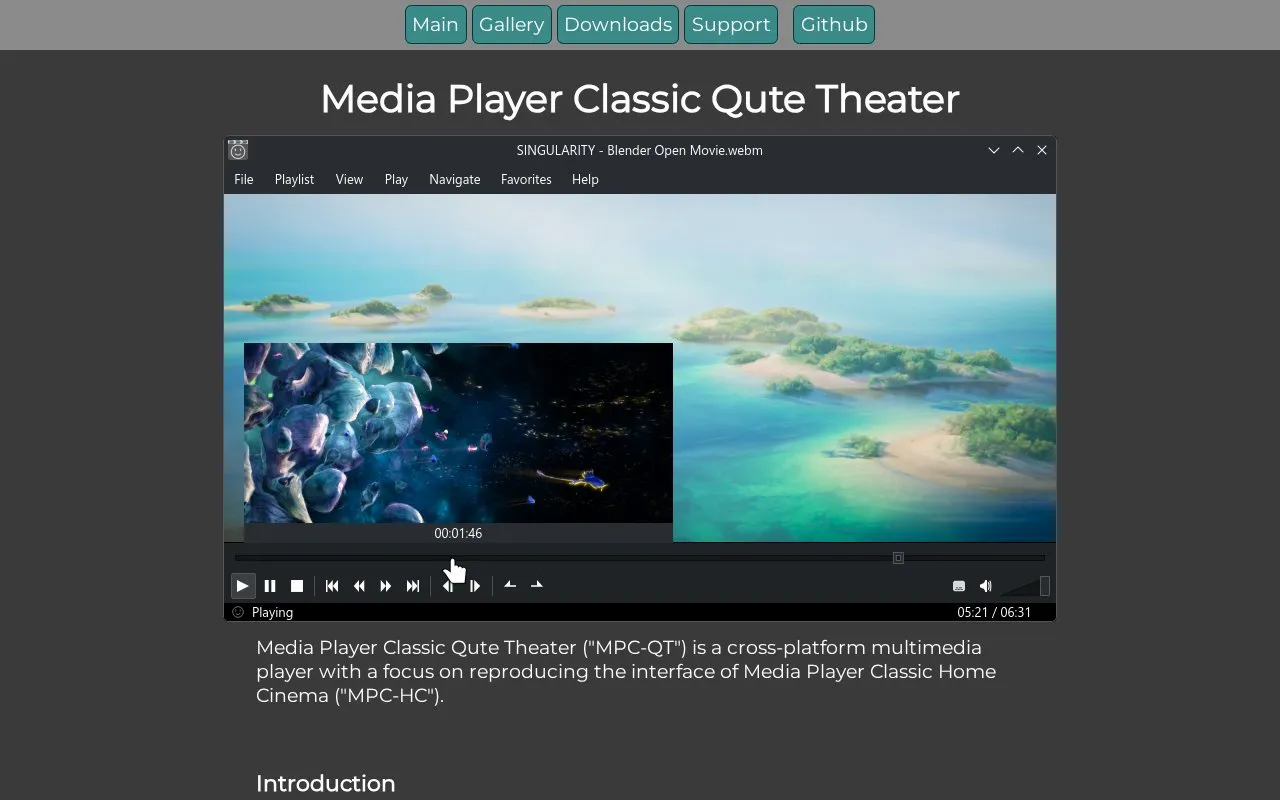The width and height of the screenshot is (1280, 800).
Task: Open the Gallery page
Action: click(x=511, y=25)
